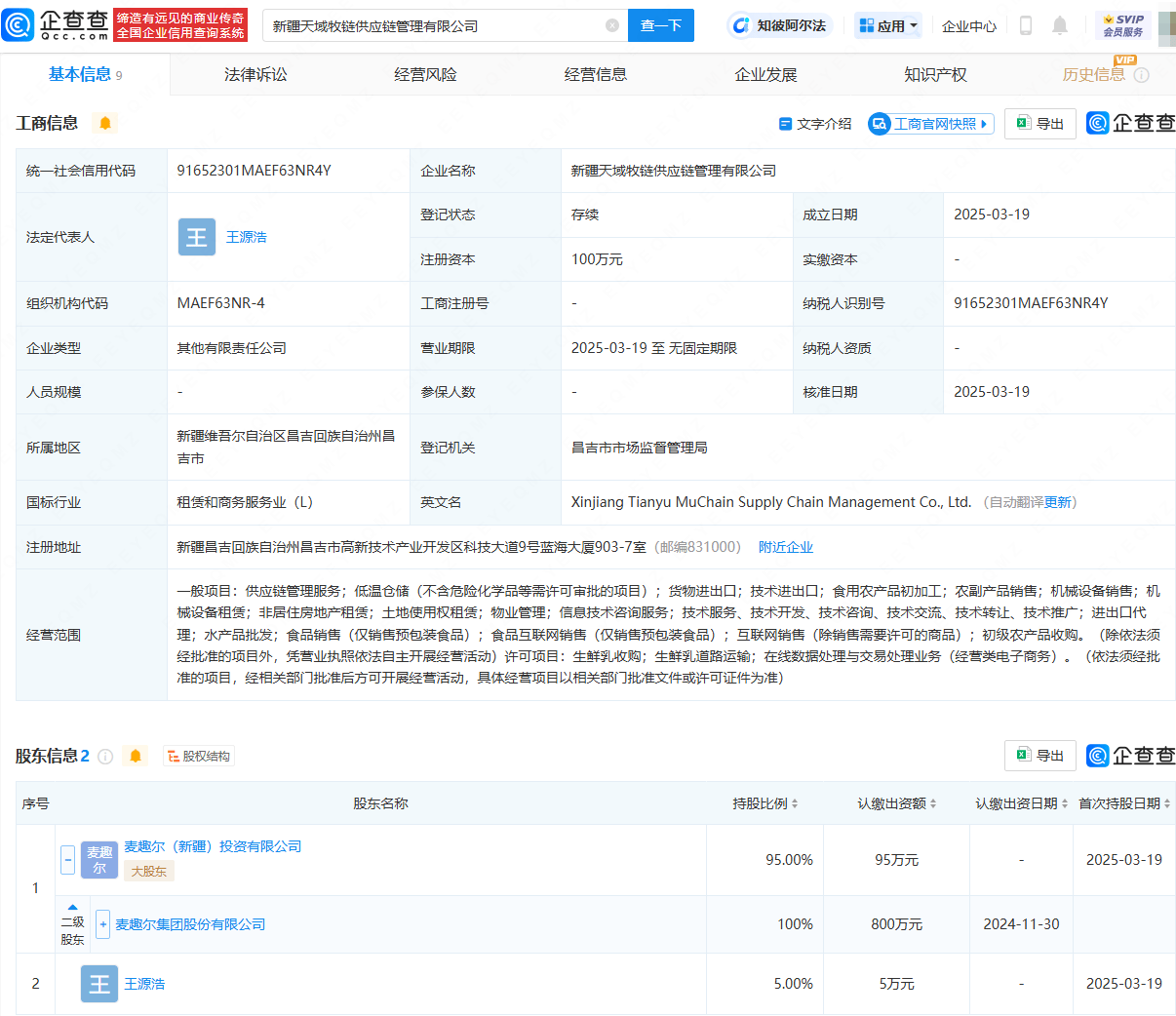
Task: Sort shareholders by 首次持股日期 column
Action: tap(1124, 803)
